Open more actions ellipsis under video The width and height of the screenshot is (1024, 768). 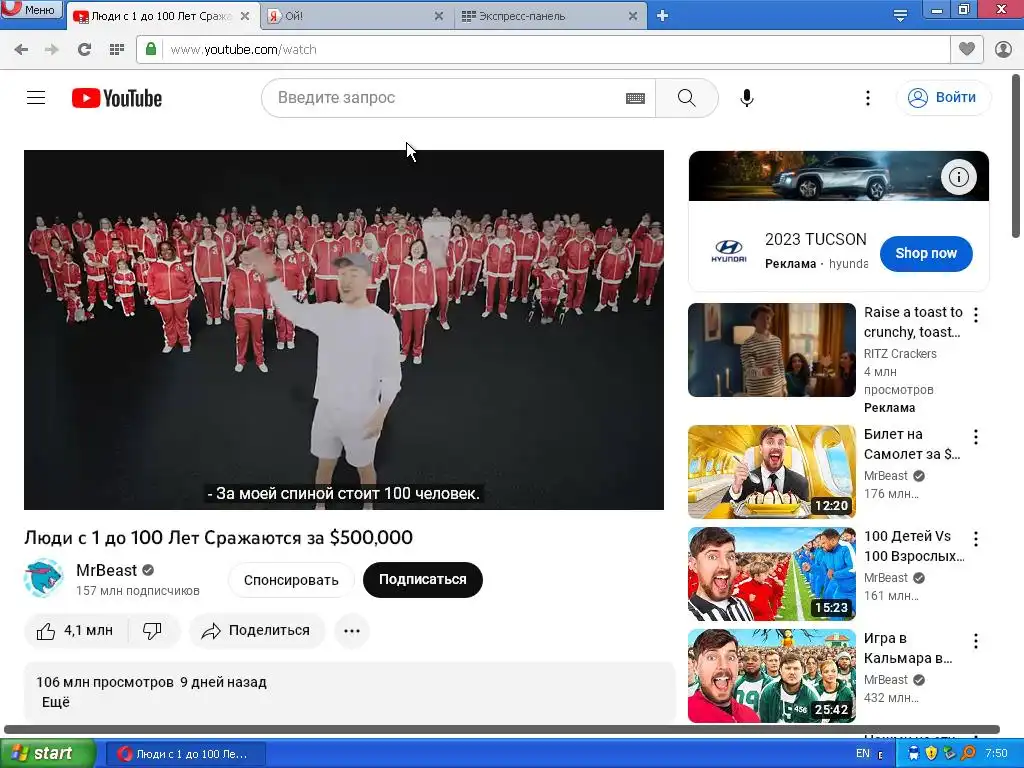pyautogui.click(x=352, y=631)
